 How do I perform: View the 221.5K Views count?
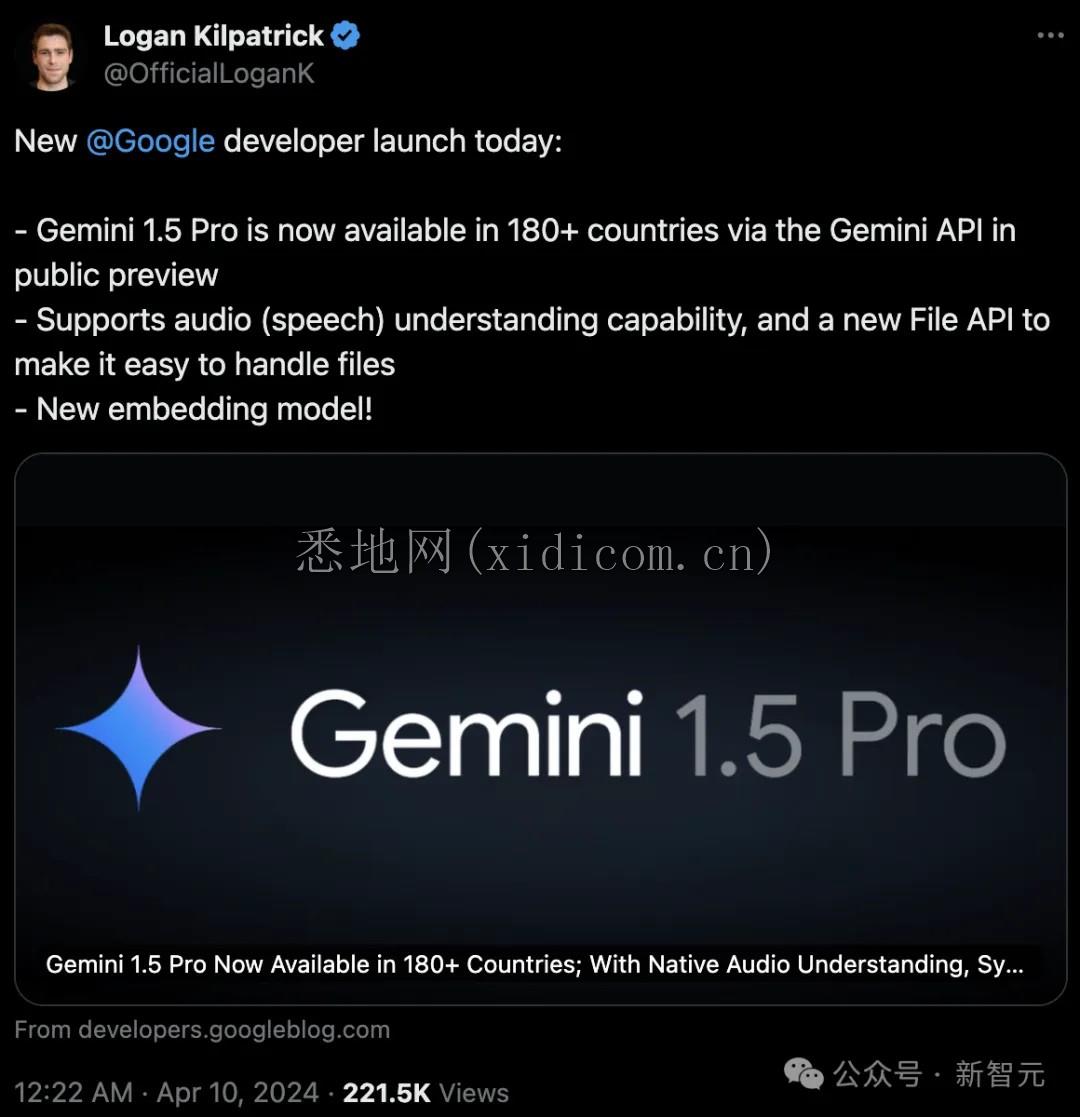(x=425, y=1092)
